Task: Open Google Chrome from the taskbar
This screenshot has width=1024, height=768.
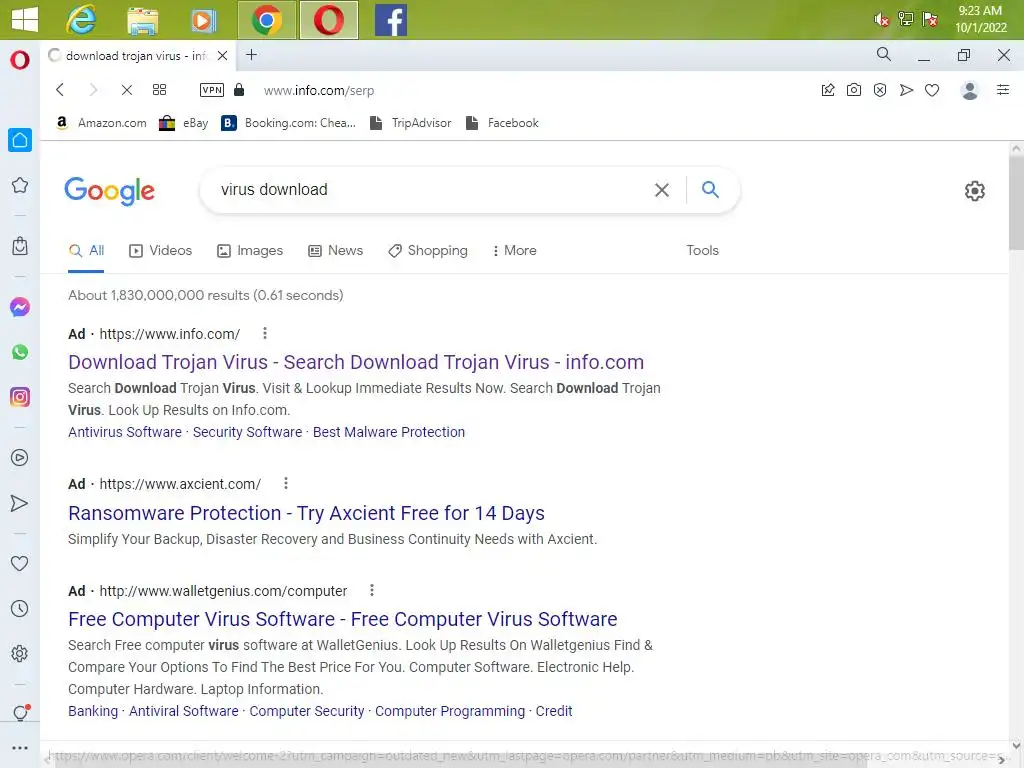Action: [x=266, y=20]
